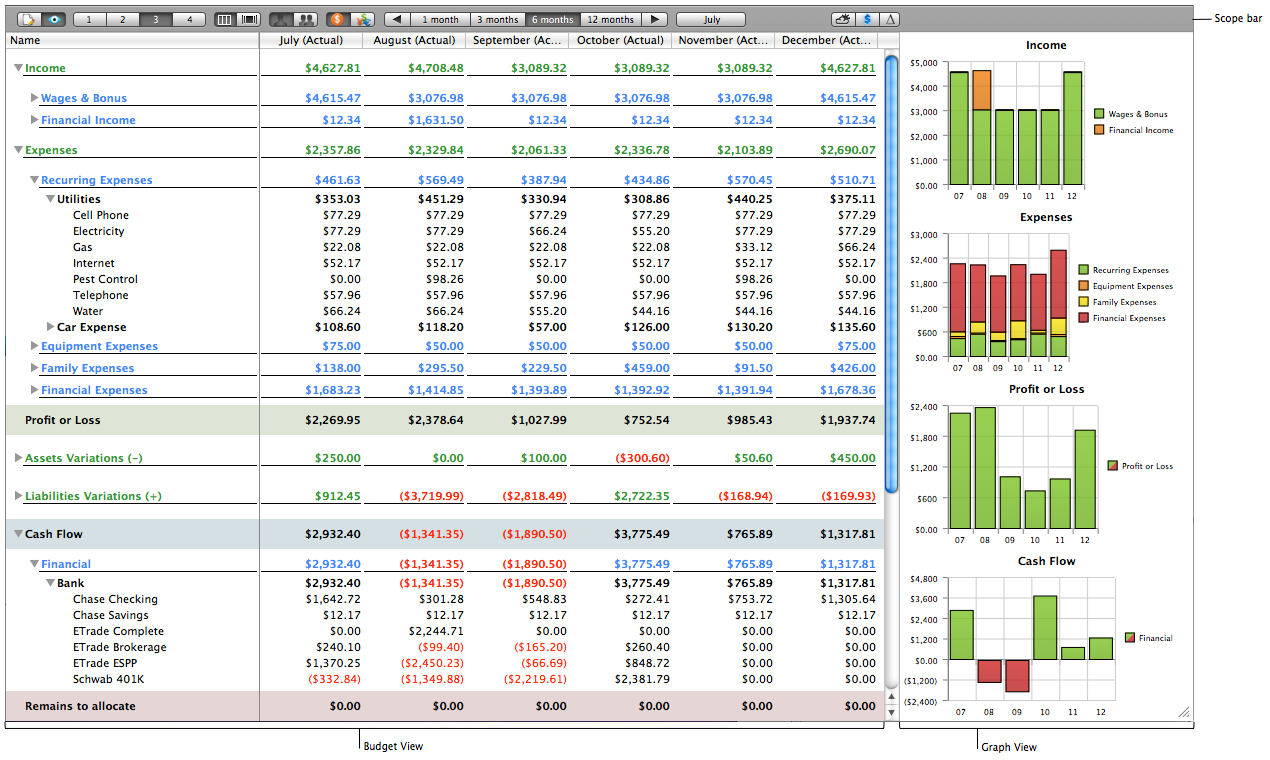
Task: Collapse the Expenses group
Action: [x=19, y=150]
